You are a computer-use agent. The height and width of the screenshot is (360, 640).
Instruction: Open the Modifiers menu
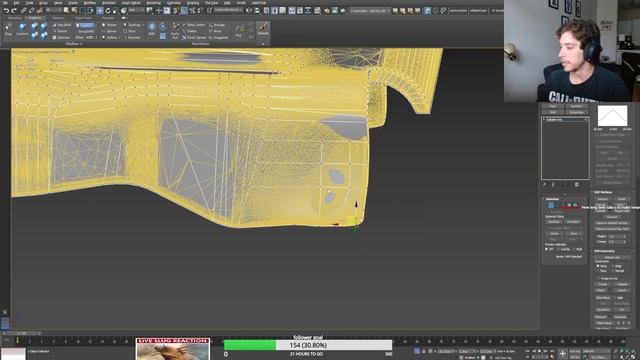coord(90,3)
